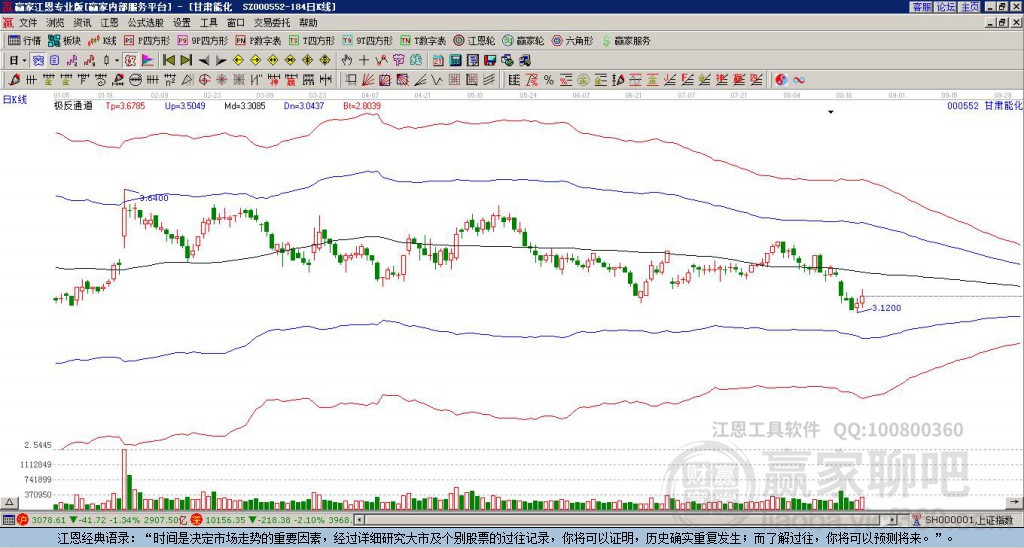
Task: Select the red pencil drawing tool
Action: click(x=13, y=80)
